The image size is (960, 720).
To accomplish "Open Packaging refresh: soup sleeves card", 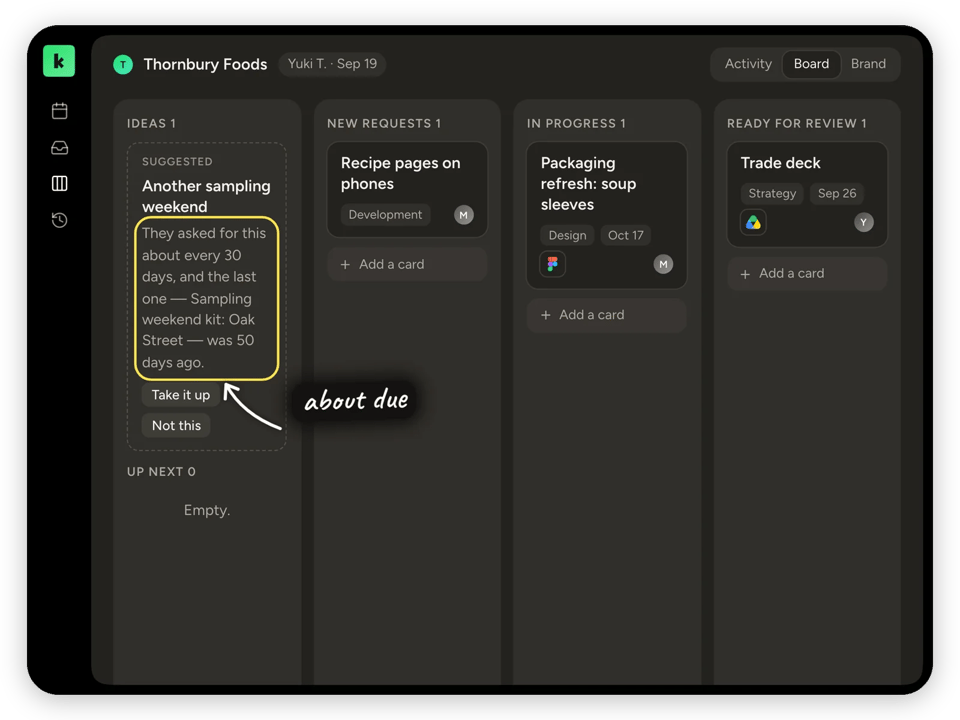I will pos(607,215).
